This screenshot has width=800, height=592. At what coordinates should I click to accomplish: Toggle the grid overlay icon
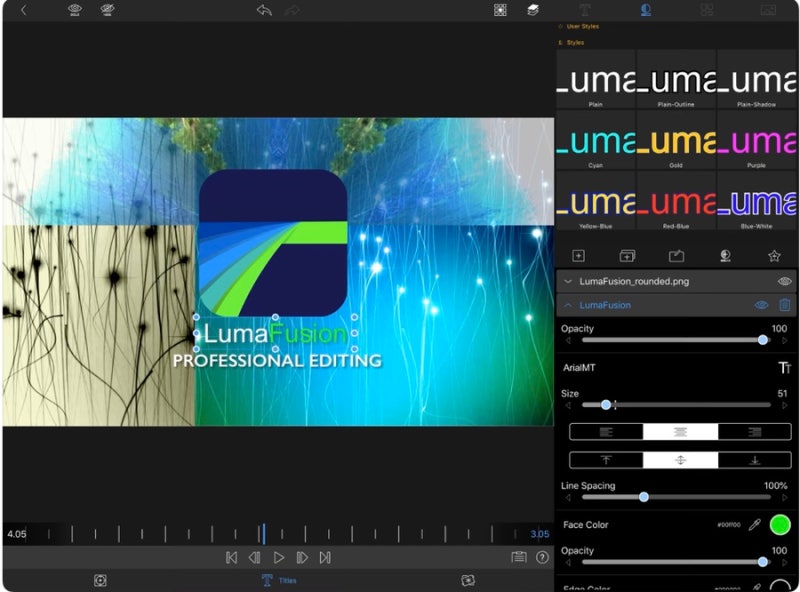[500, 10]
